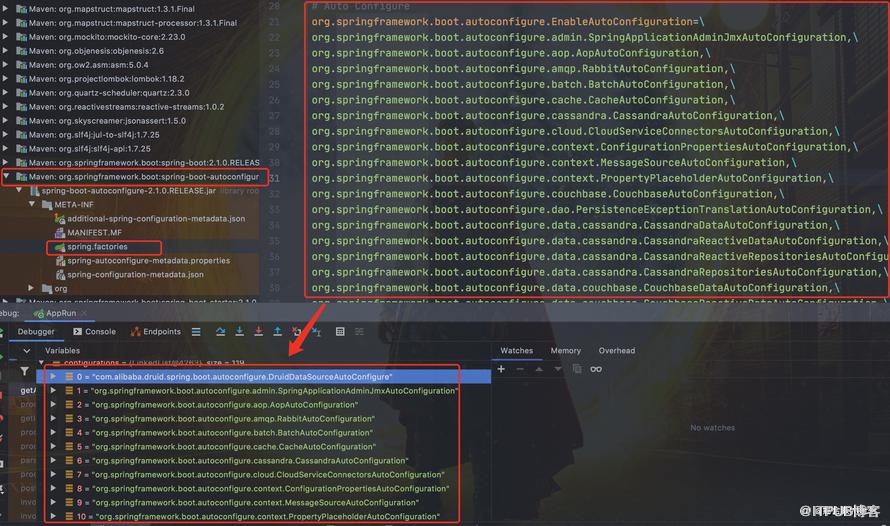Select the Watches tab
The height and width of the screenshot is (526, 890).
pos(517,351)
